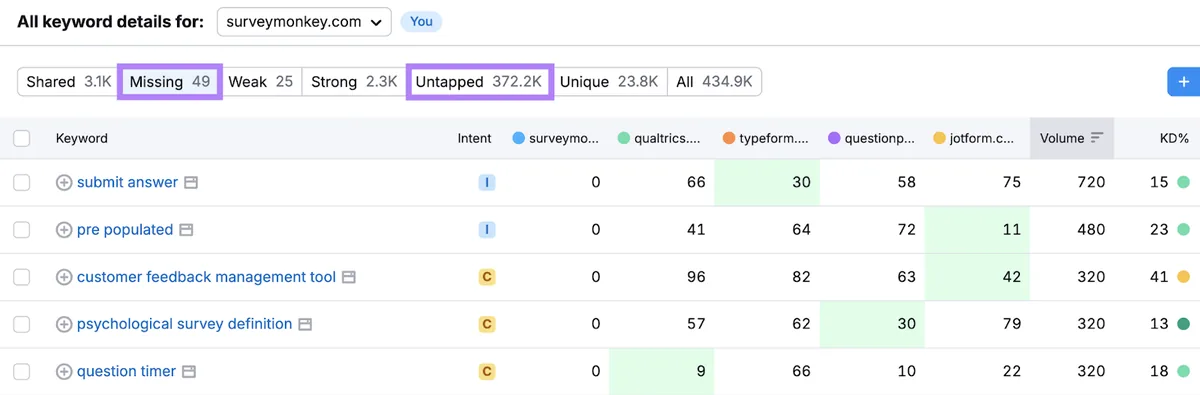Screen dimensions: 1200x395
Task: Click intent badge C for 'question timer'
Action: 487,372
